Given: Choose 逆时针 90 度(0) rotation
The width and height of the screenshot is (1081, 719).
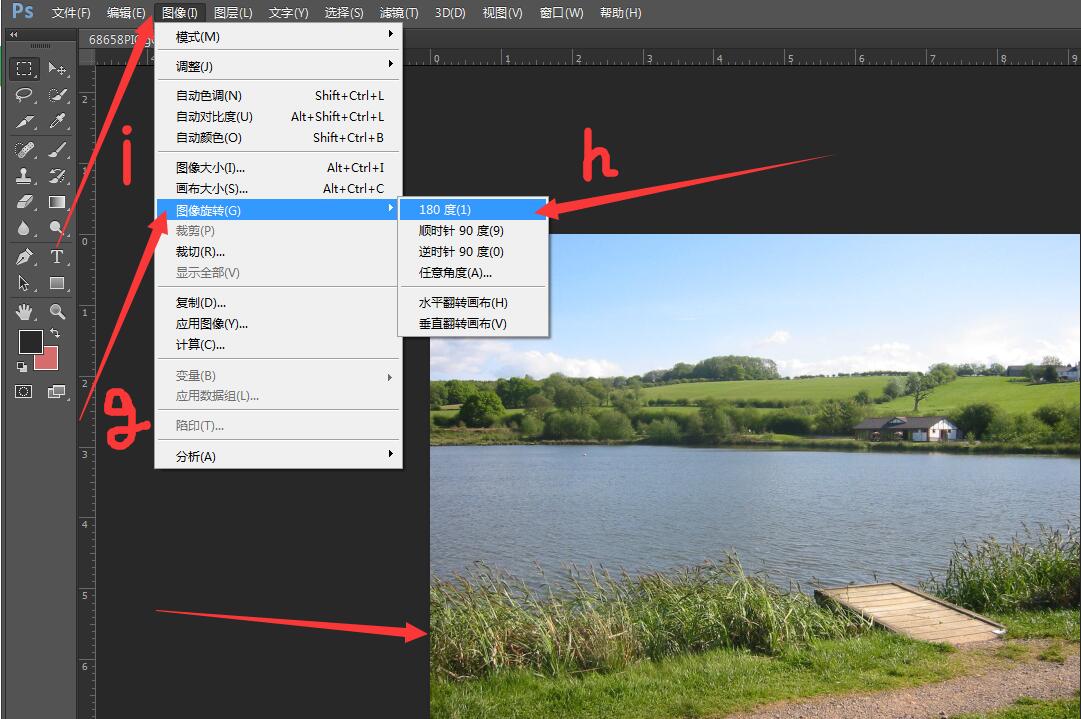Looking at the screenshot, I should tap(473, 252).
